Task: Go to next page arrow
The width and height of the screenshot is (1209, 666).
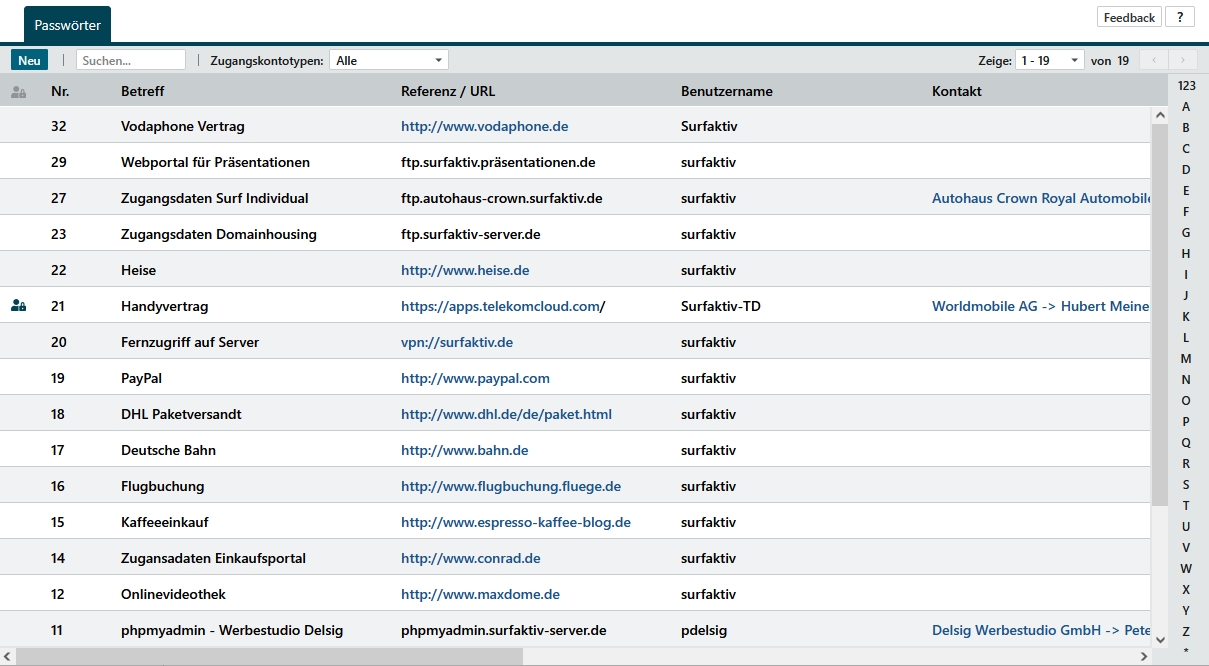Action: tap(1183, 61)
